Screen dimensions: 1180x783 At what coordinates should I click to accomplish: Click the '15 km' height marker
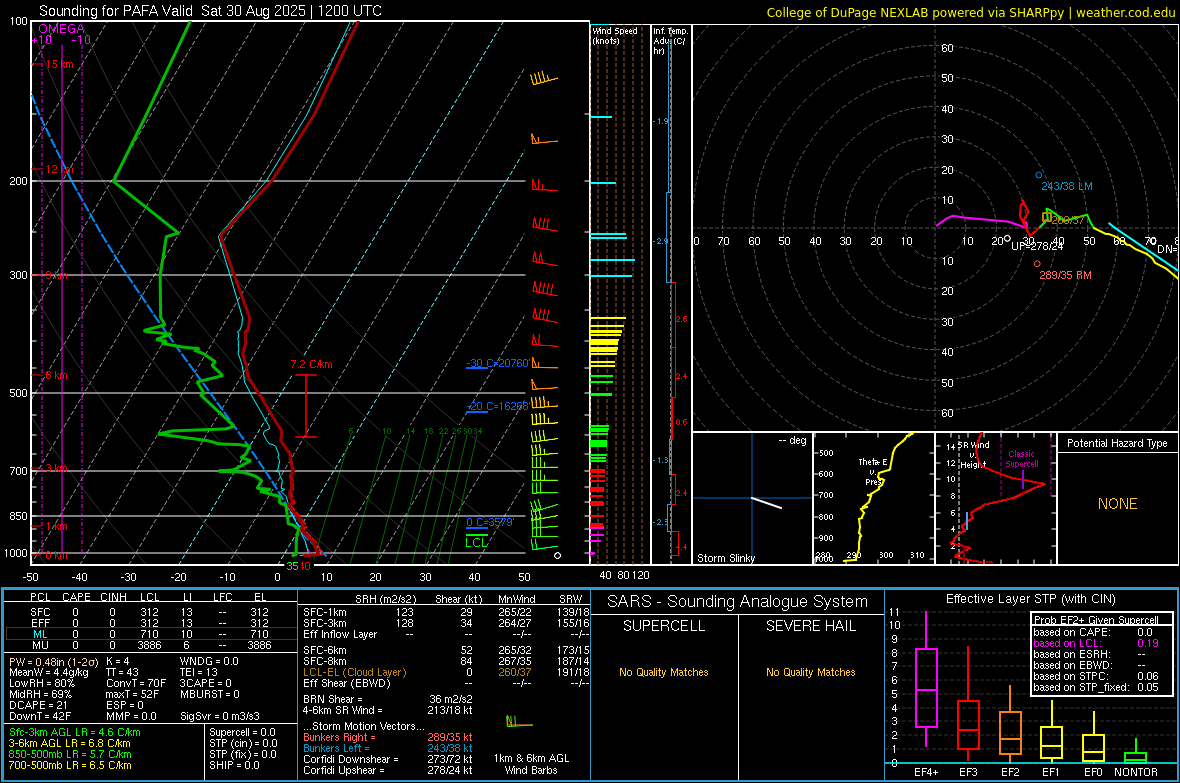[59, 64]
